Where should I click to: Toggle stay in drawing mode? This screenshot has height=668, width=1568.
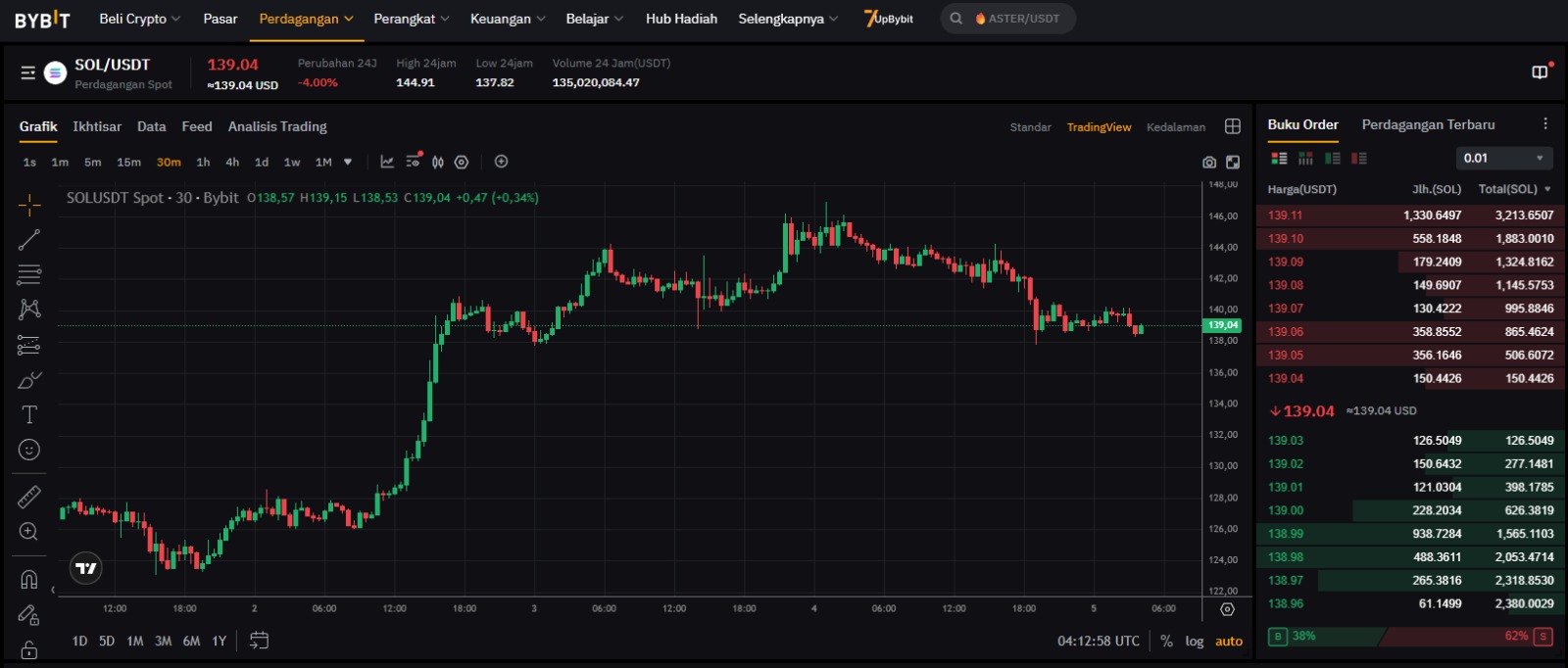(x=29, y=615)
